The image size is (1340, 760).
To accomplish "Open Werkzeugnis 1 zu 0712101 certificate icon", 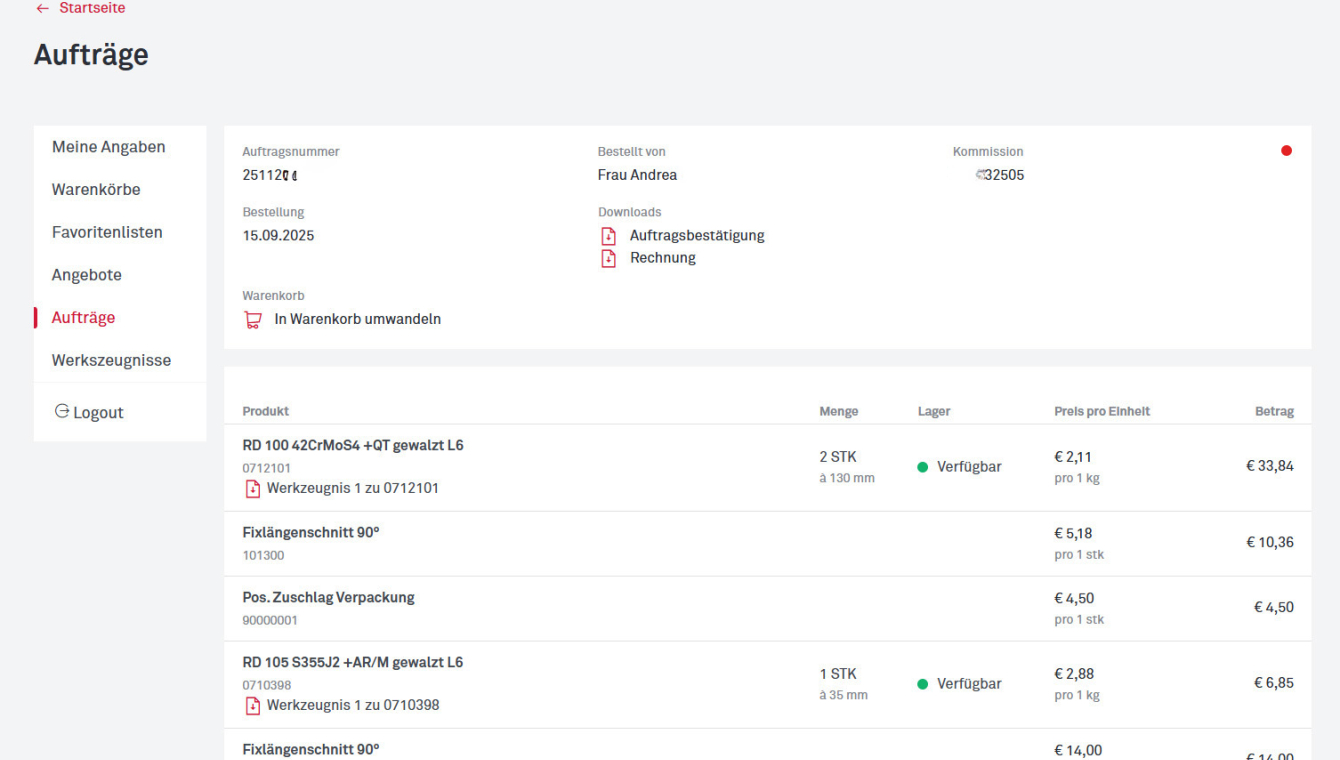I will point(254,488).
